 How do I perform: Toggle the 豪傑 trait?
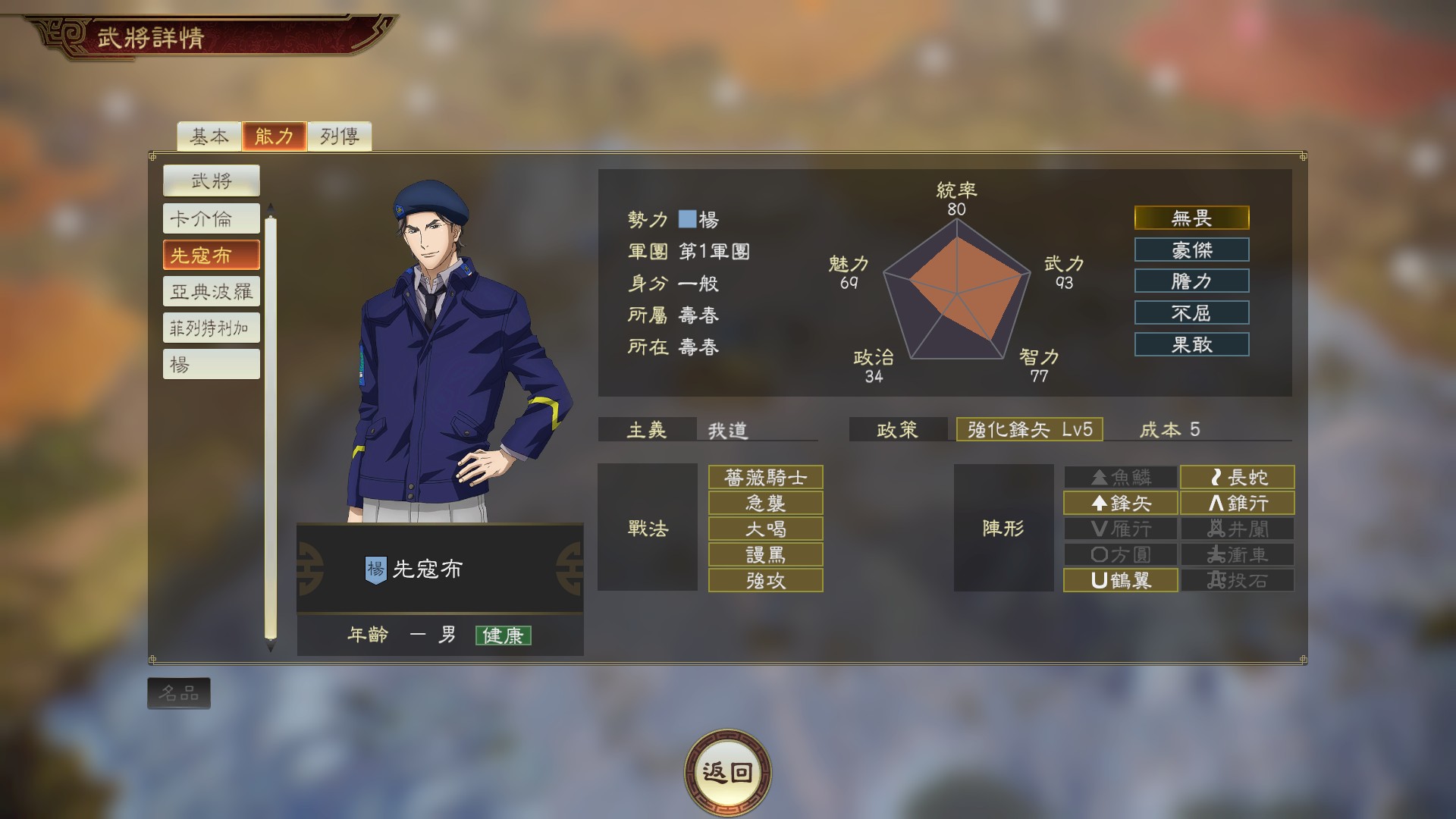pyautogui.click(x=1191, y=249)
